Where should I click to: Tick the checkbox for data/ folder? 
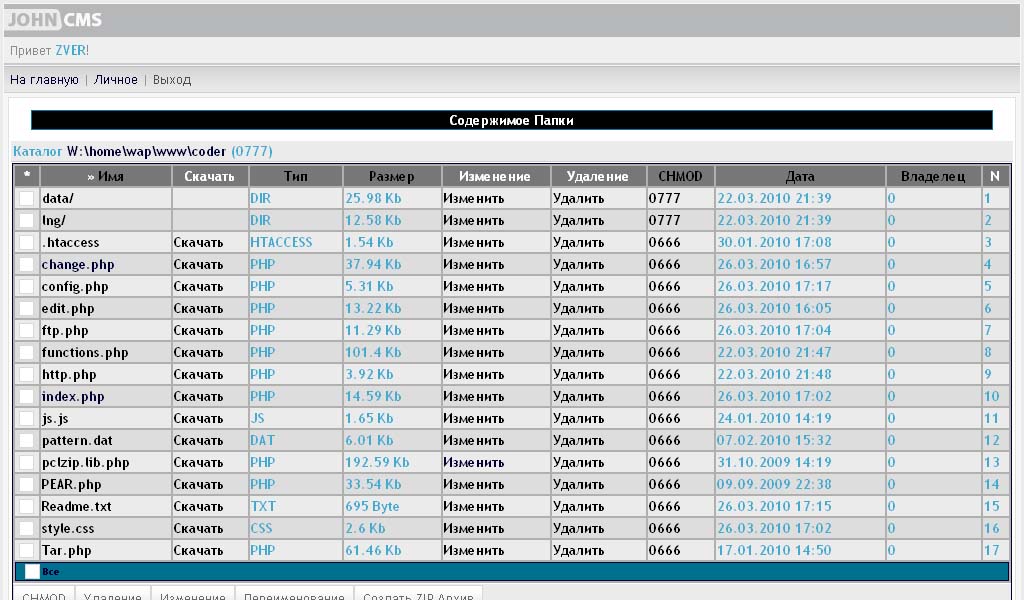26,198
